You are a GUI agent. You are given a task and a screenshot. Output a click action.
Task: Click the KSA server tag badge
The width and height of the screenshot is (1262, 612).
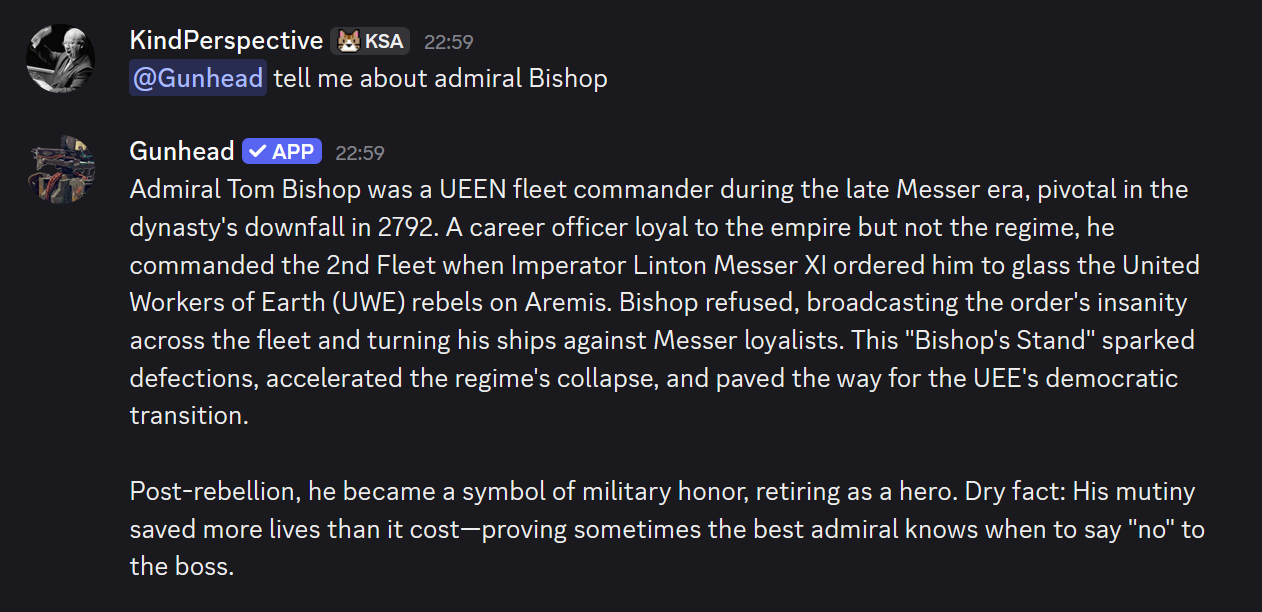(x=370, y=41)
